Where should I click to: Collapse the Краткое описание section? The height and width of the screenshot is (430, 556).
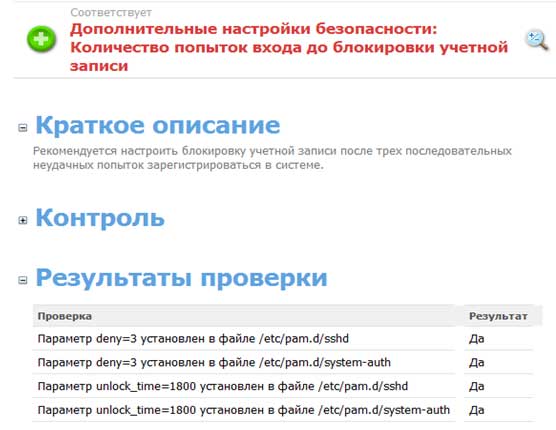23,127
